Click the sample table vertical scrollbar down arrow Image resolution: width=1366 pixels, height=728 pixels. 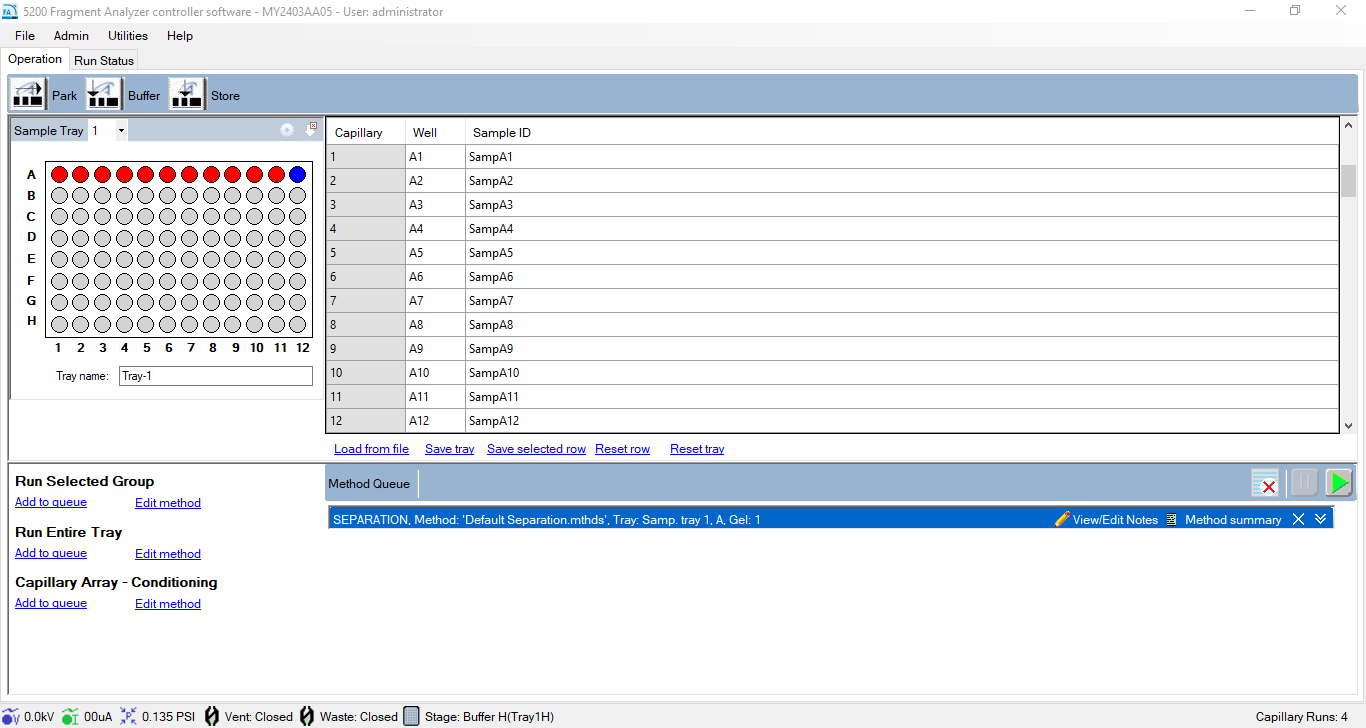(x=1348, y=425)
